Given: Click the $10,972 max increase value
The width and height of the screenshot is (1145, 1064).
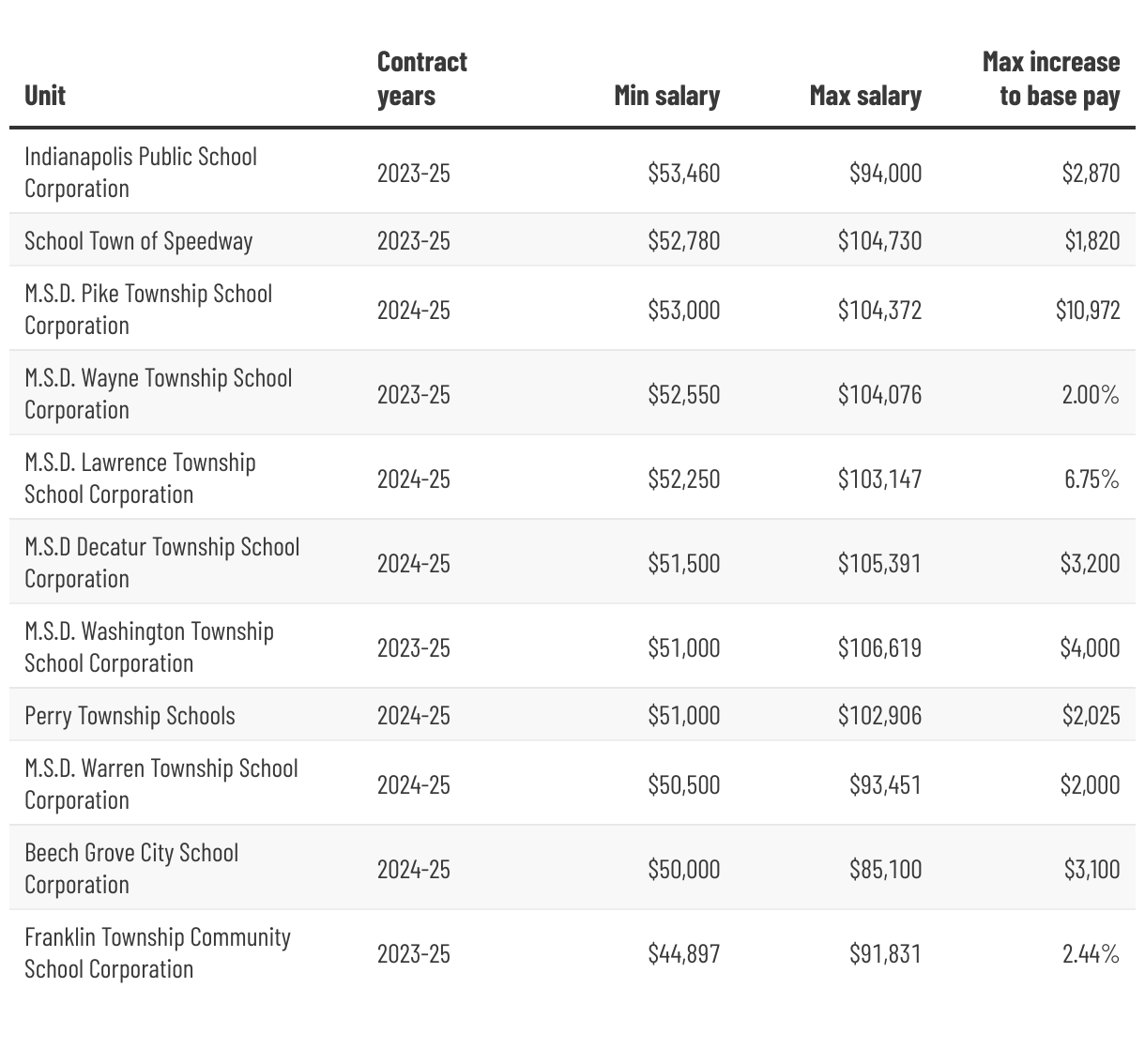Looking at the screenshot, I should tap(1087, 310).
